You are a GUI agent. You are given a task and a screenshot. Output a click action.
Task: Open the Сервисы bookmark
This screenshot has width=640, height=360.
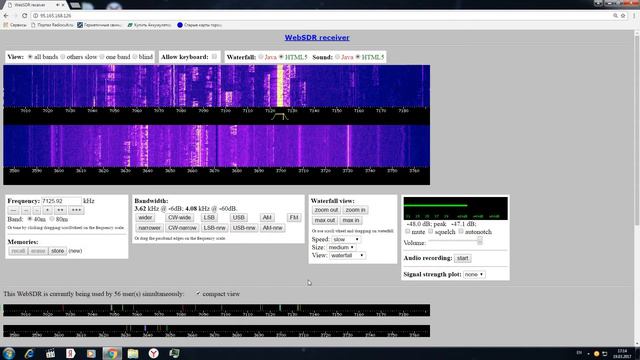[x=15, y=25]
